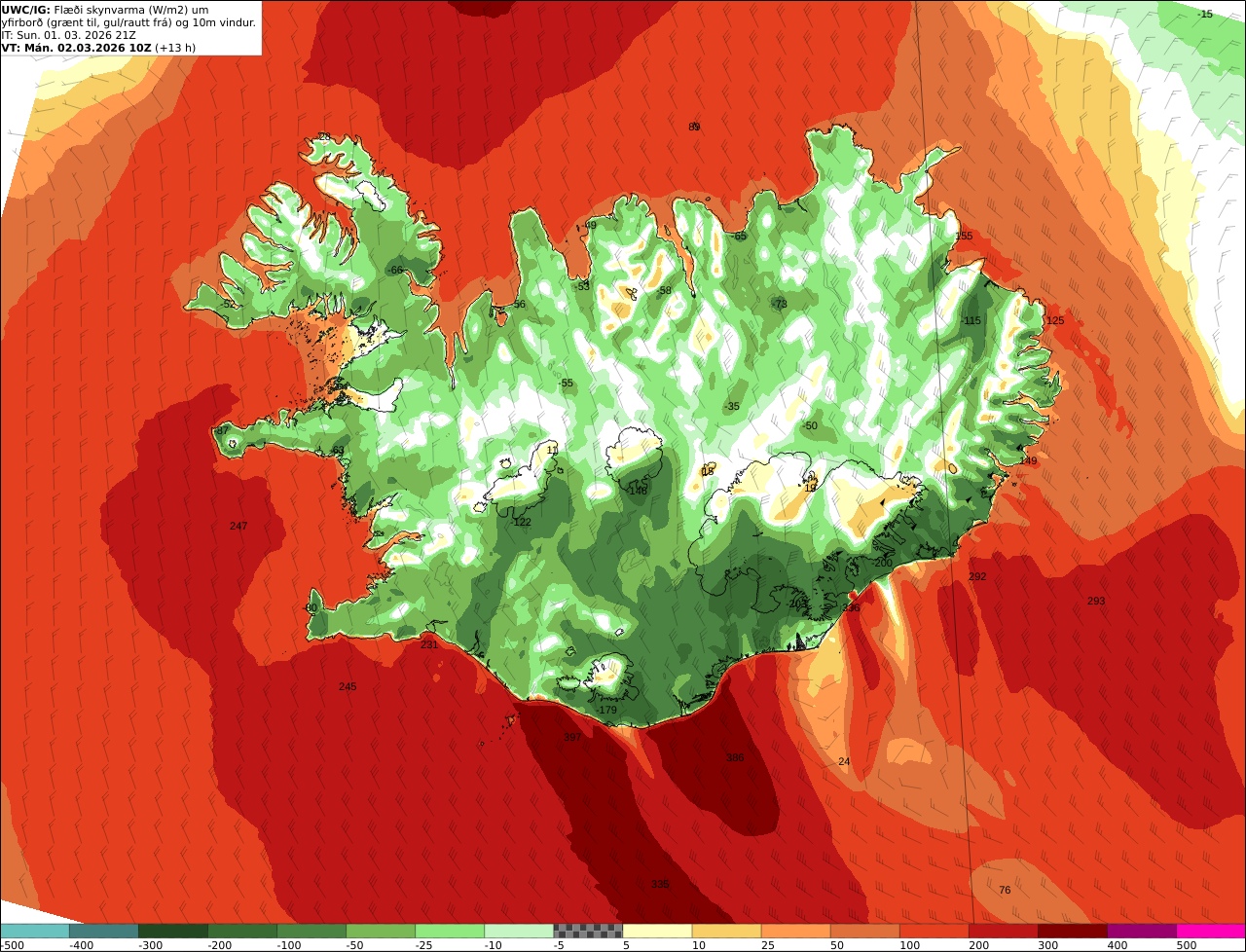Click the 'VT: Mán. 02.03.2026 10Z (+13 h)' line
The image size is (1246, 952).
[x=98, y=48]
